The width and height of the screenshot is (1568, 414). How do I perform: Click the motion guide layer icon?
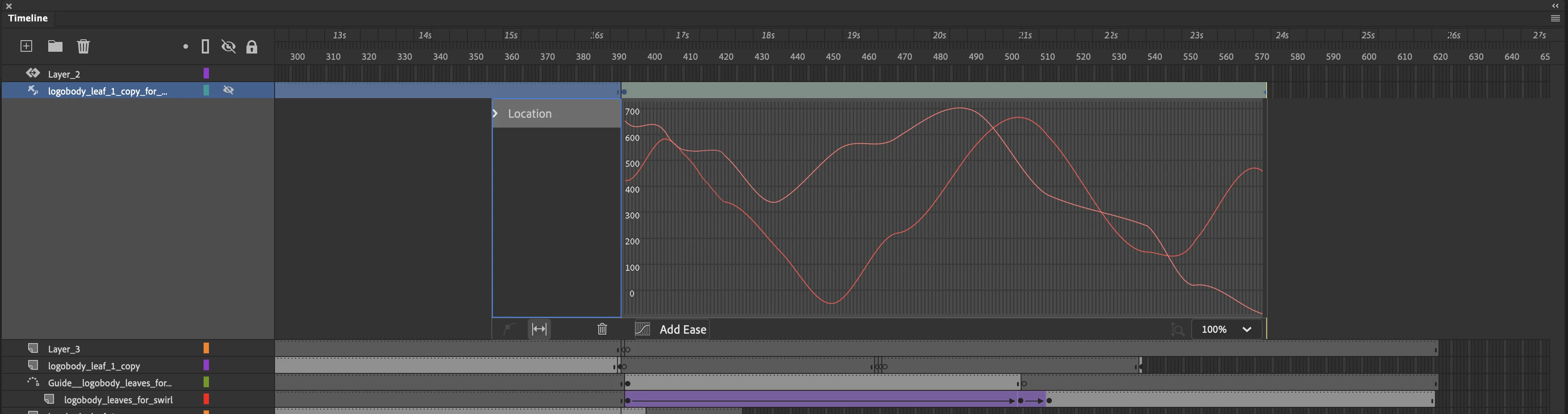pos(33,382)
